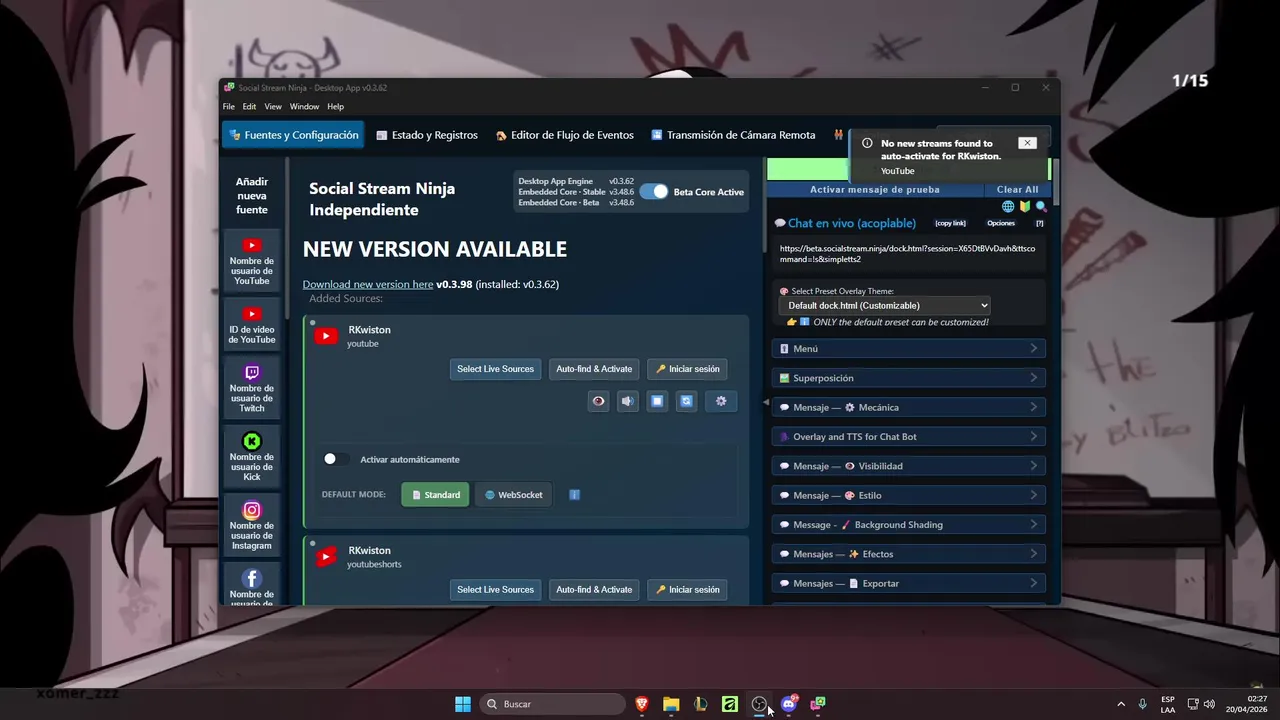Click the YouTube Shorts logo of RKwiston card
Image resolution: width=1280 pixels, height=720 pixels.
[x=326, y=557]
